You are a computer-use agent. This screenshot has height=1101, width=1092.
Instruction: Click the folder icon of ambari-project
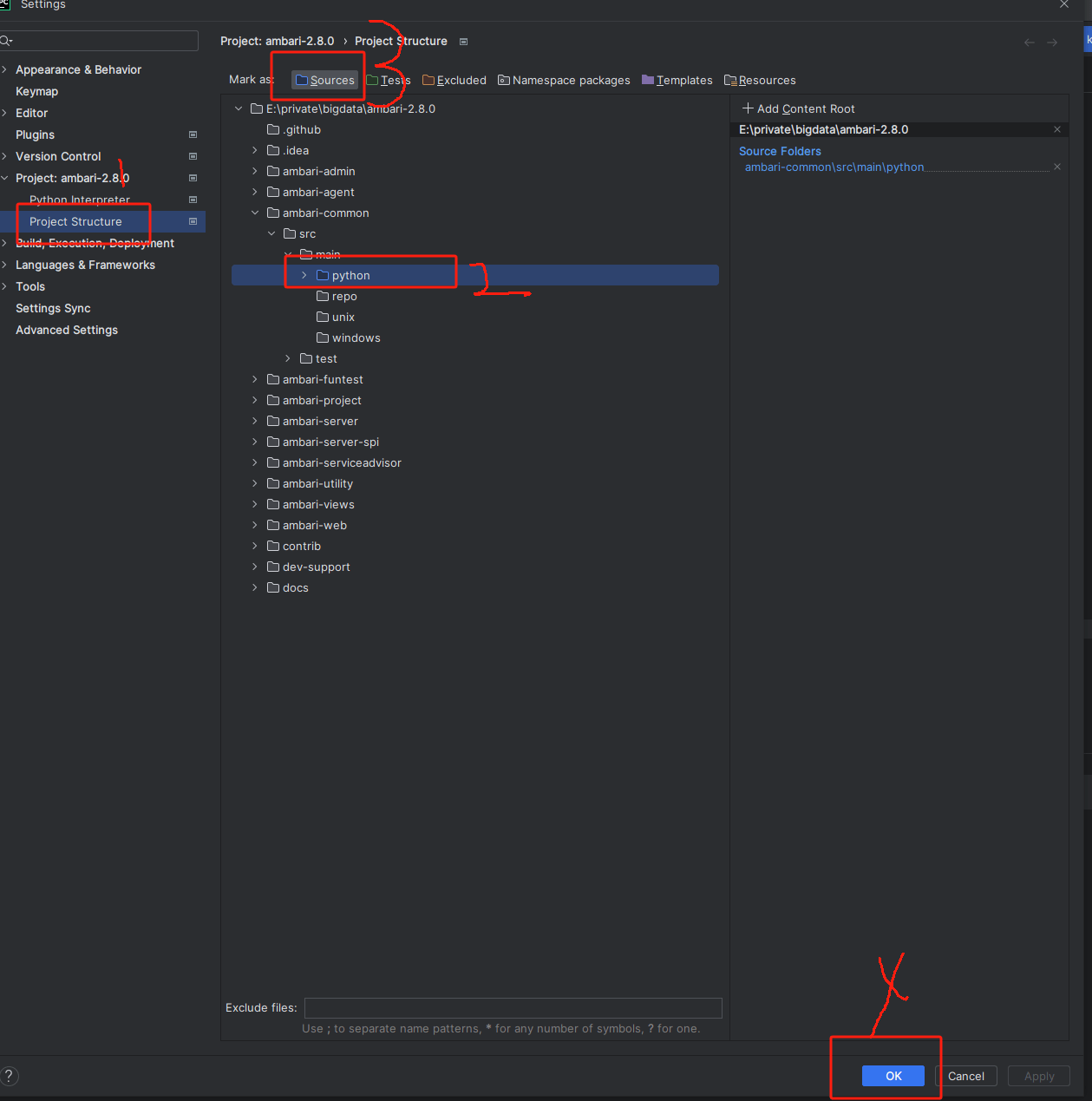coord(273,400)
